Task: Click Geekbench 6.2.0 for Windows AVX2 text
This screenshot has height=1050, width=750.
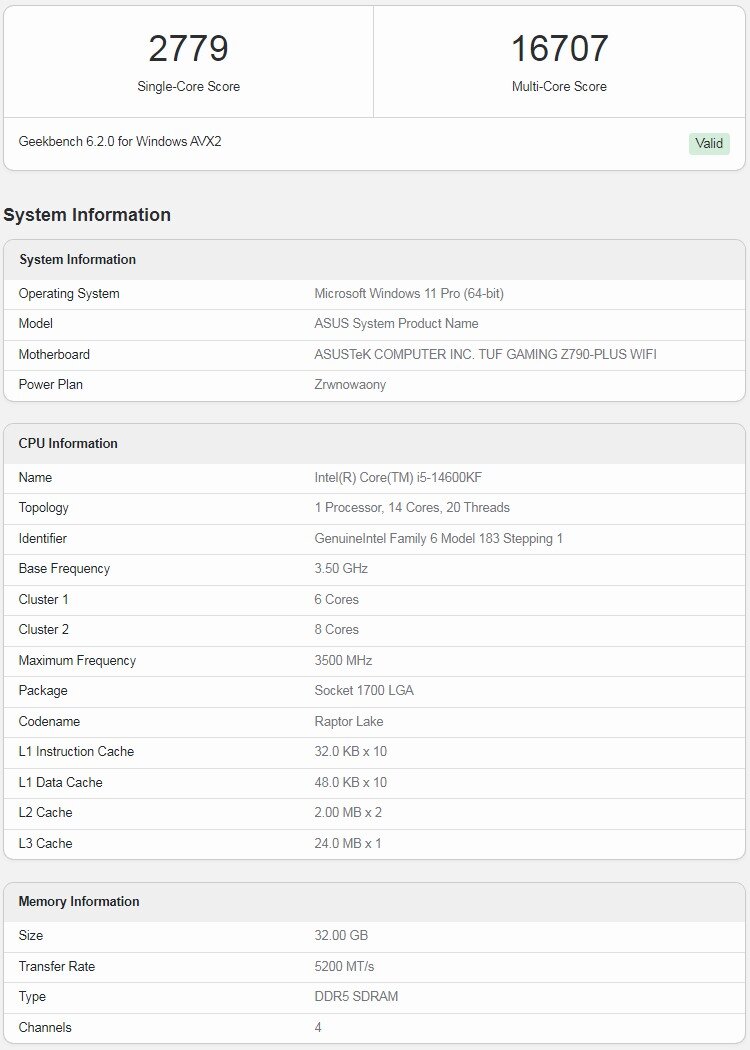Action: 120,141
